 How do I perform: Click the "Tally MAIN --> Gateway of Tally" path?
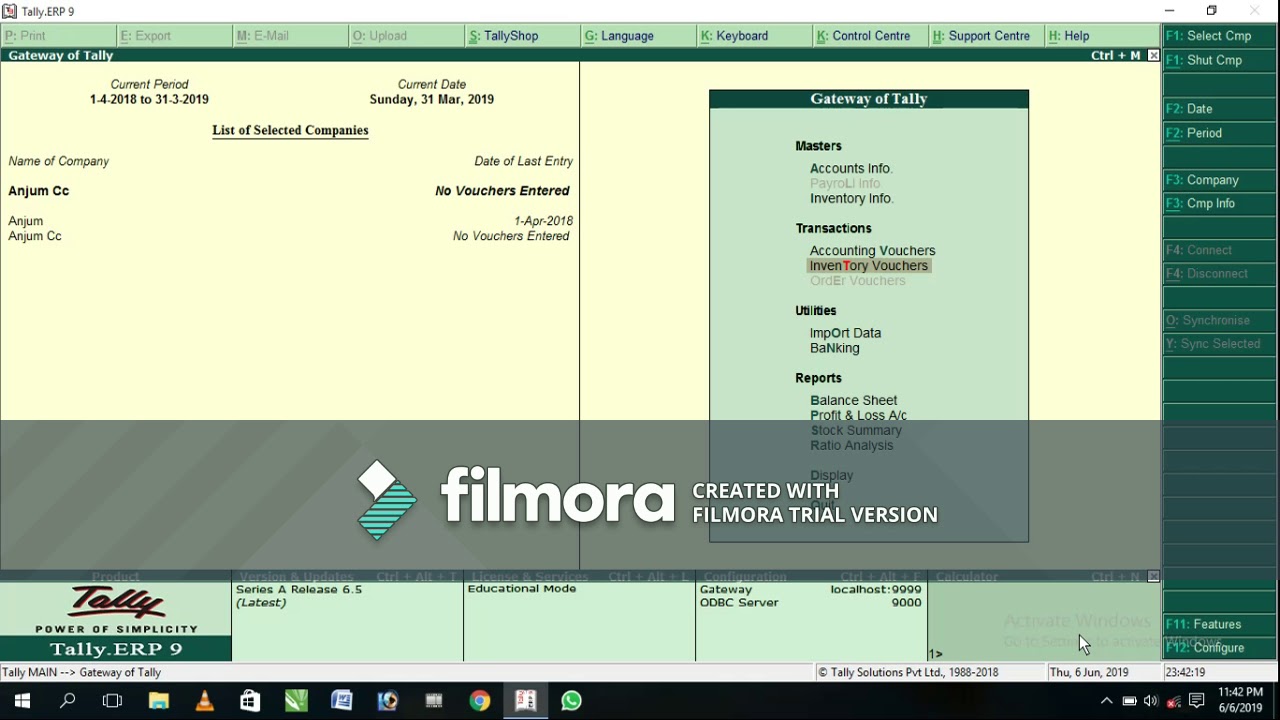[82, 673]
